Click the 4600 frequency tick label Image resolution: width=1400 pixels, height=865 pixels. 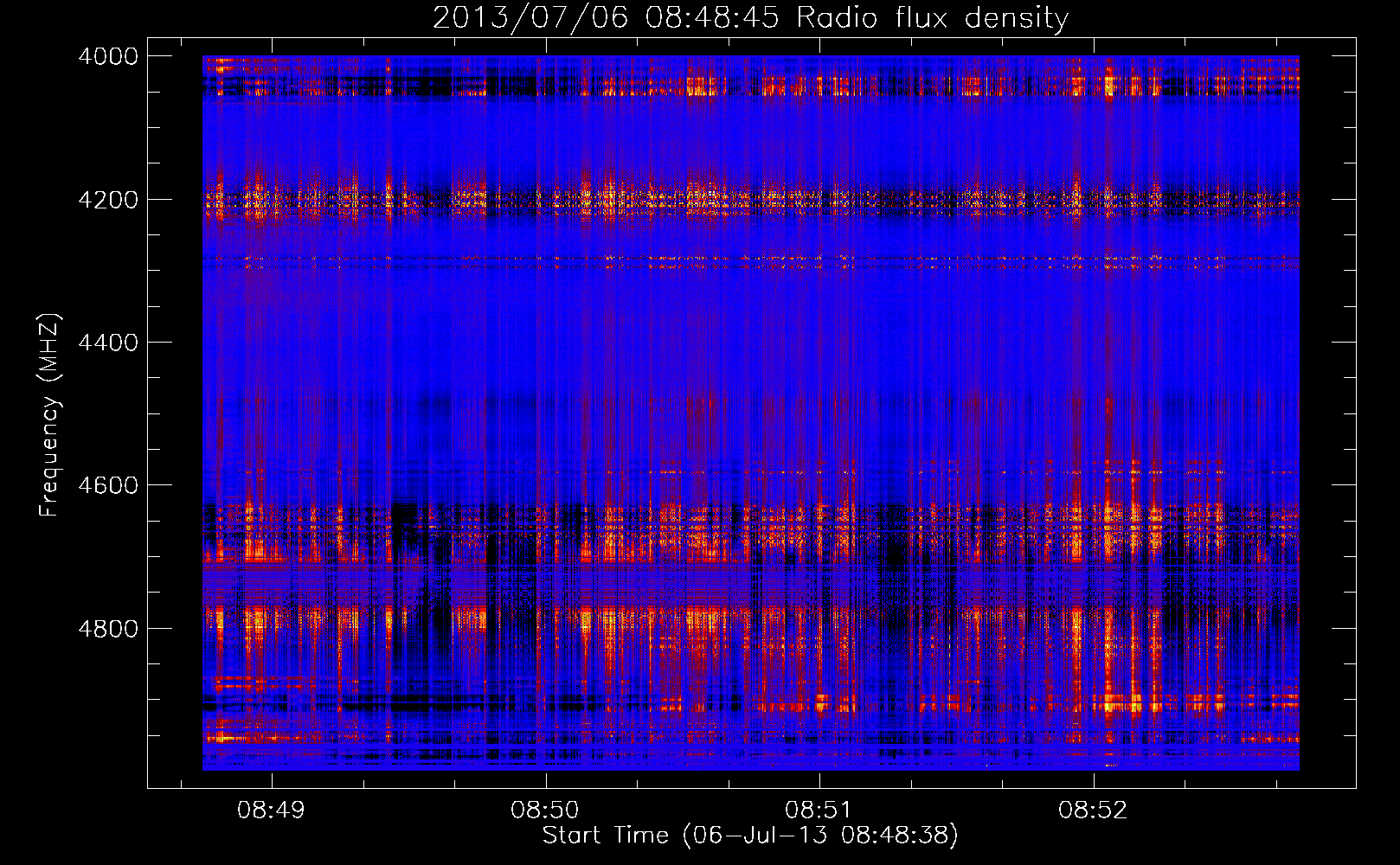108,485
